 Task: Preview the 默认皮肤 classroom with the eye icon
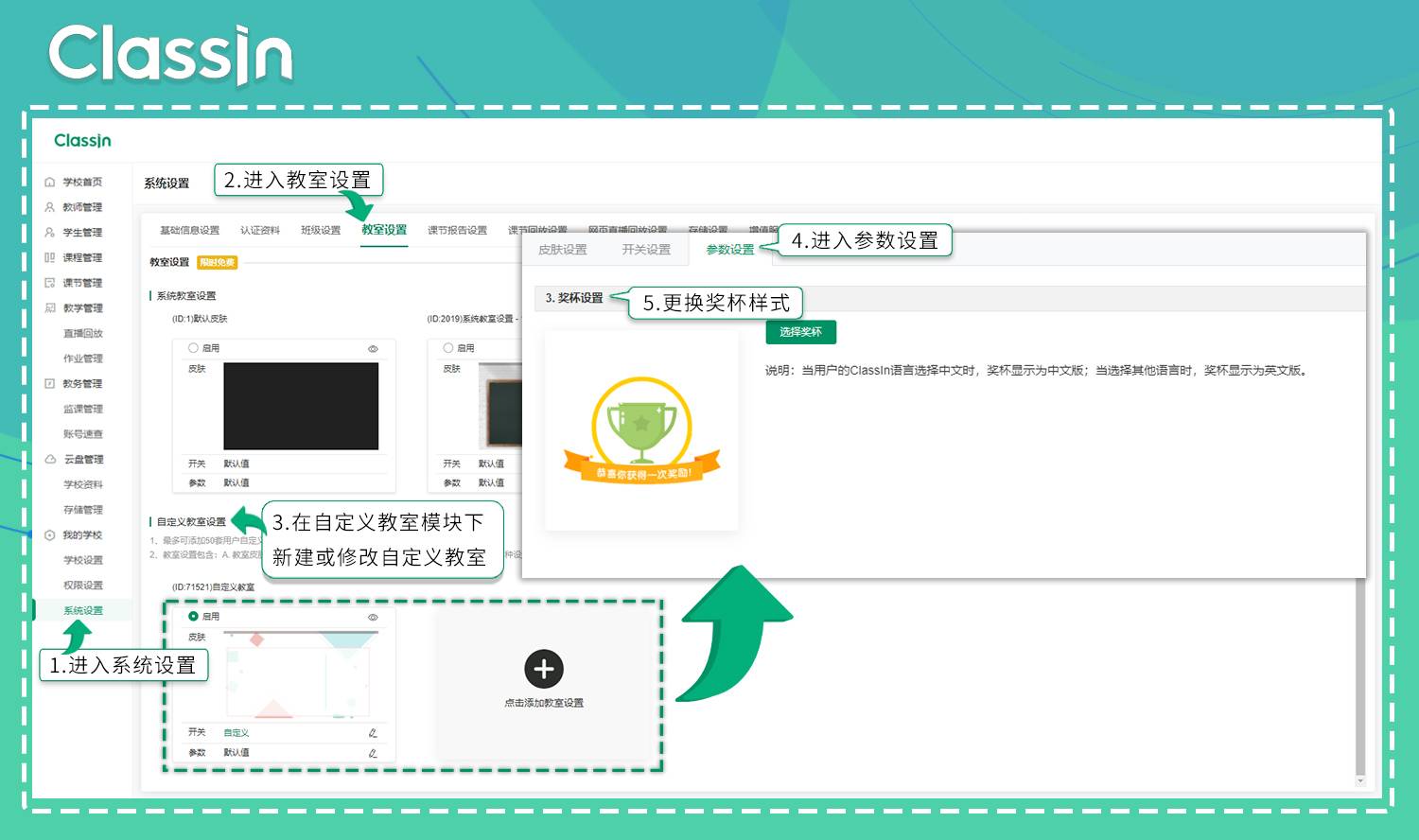click(x=373, y=349)
